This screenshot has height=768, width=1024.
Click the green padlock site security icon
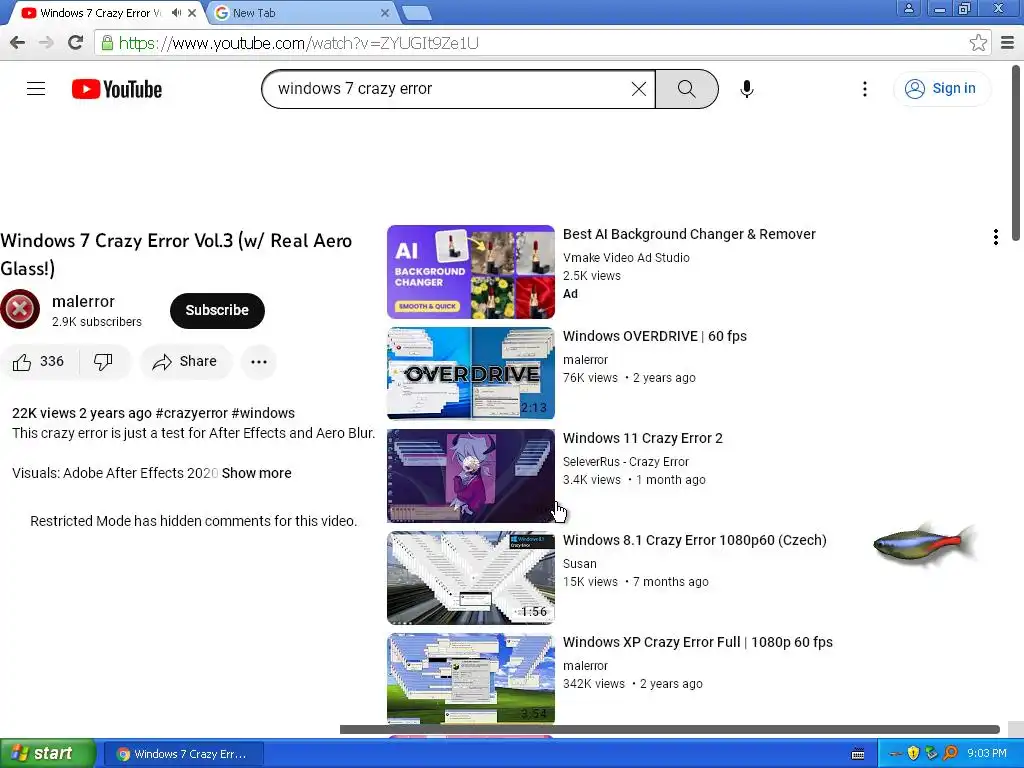pos(106,43)
